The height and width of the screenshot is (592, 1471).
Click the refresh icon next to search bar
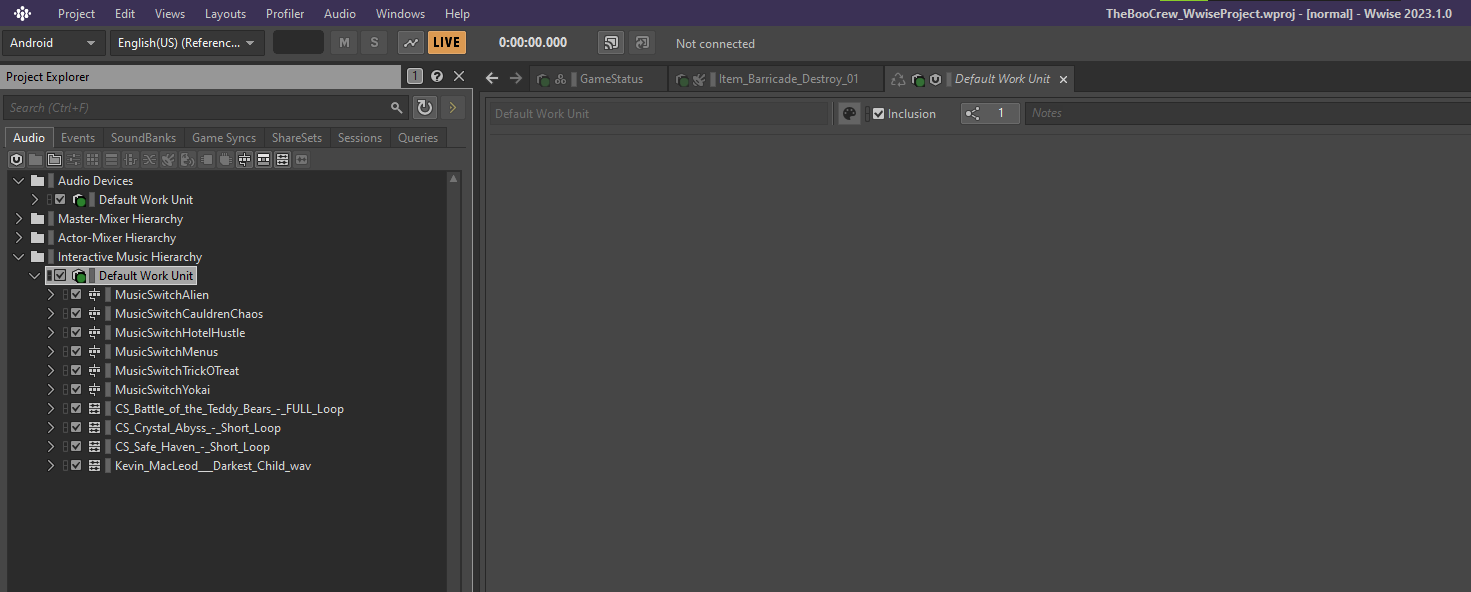(x=424, y=107)
